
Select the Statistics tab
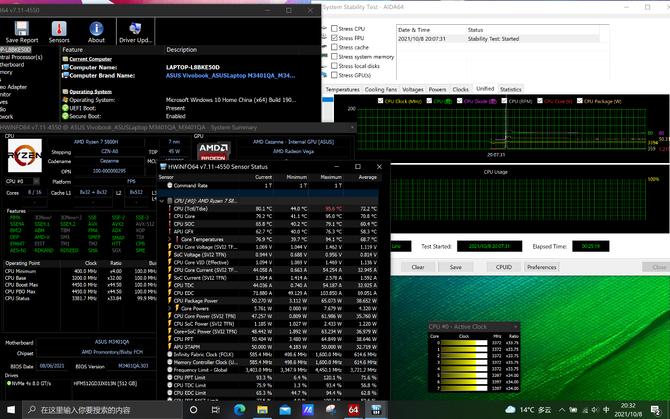(x=510, y=89)
